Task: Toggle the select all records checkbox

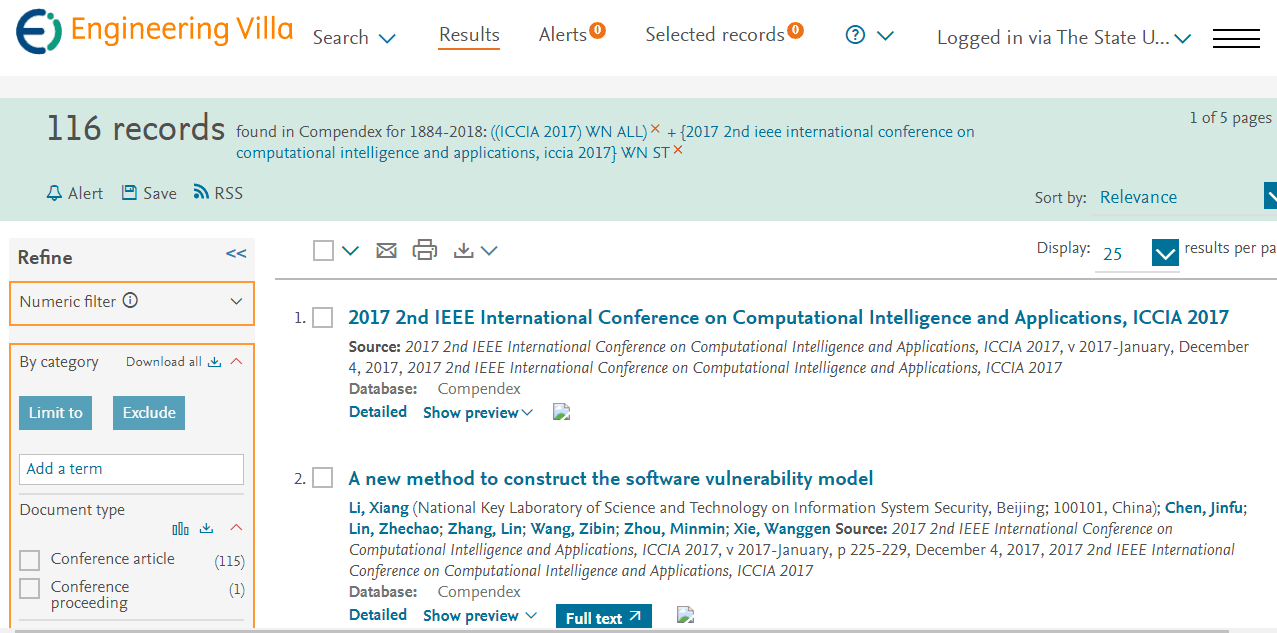Action: point(323,250)
